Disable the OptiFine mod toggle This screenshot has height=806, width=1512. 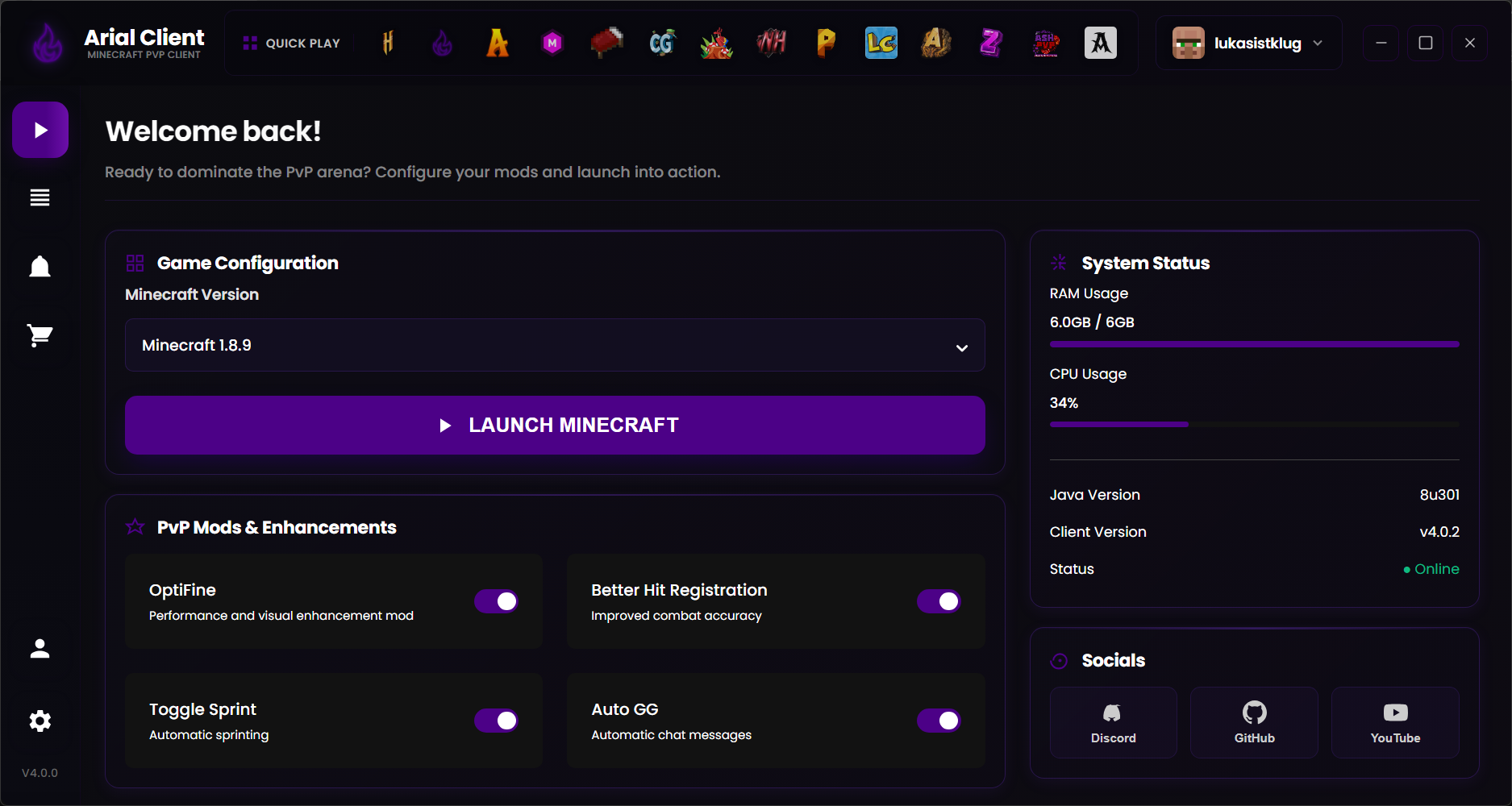click(496, 601)
